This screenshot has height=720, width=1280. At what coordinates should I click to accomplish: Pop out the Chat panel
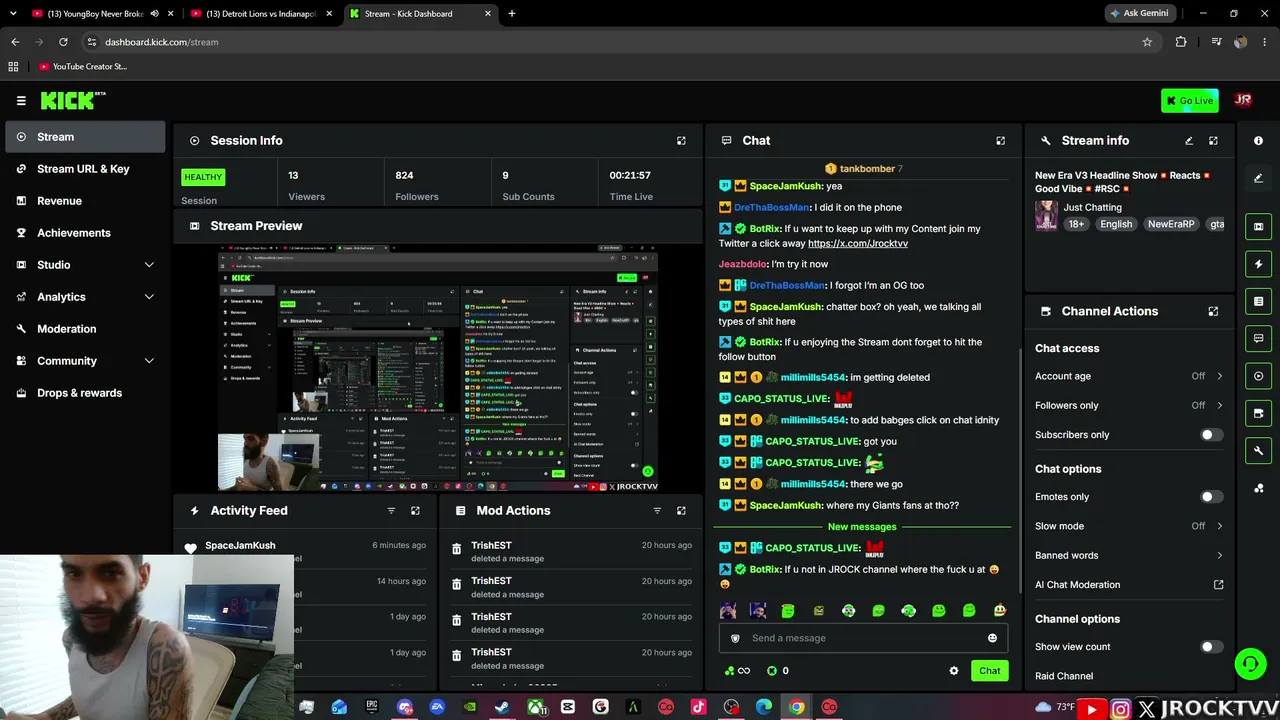click(1000, 141)
